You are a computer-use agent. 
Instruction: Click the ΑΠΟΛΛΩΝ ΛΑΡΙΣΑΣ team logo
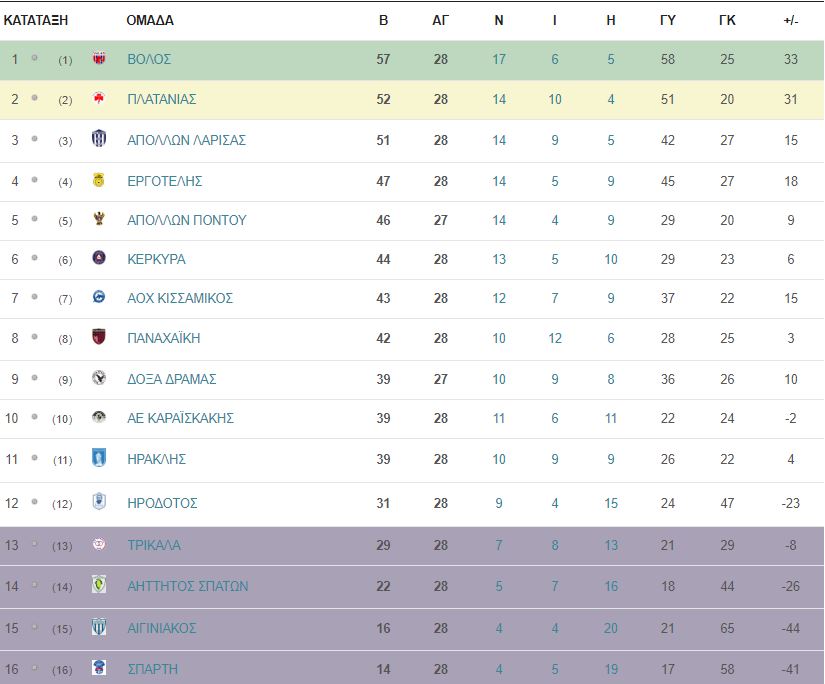point(98,140)
